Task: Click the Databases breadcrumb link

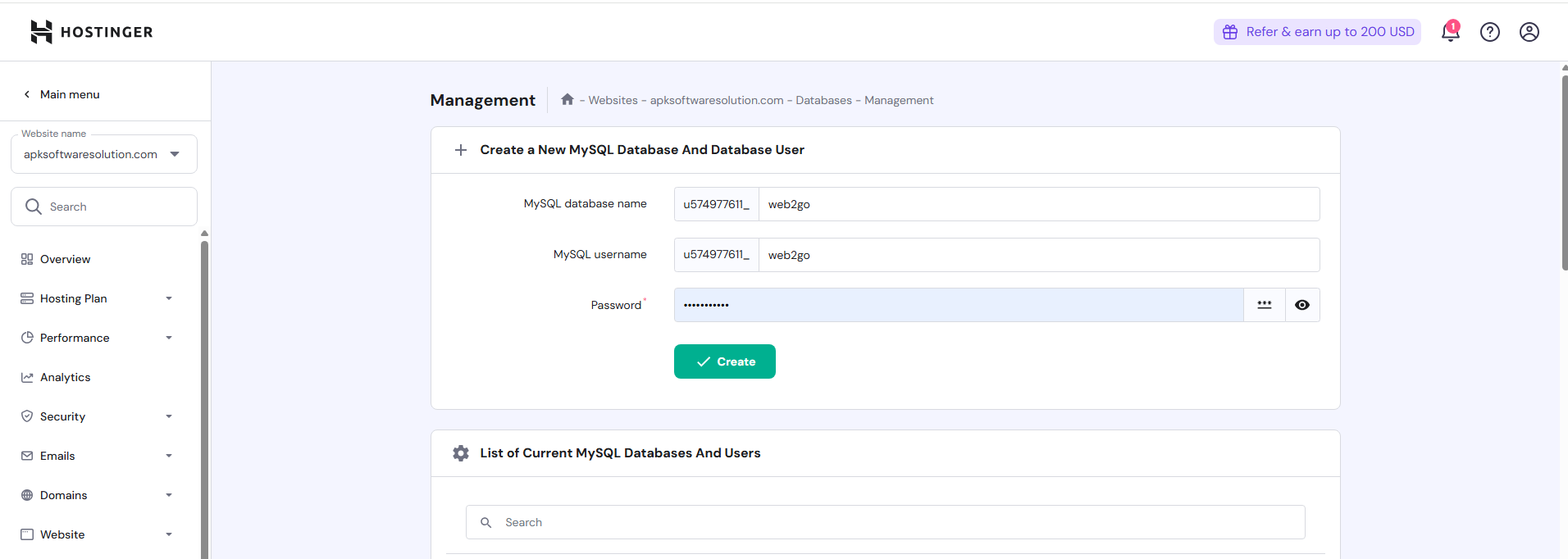Action: 823,100
